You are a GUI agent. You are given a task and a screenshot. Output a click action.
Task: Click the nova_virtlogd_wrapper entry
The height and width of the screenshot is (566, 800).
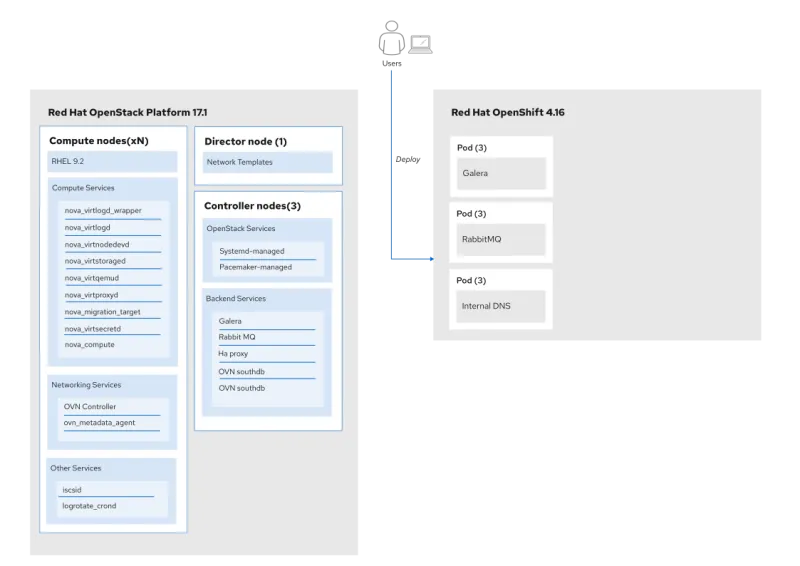pyautogui.click(x=103, y=210)
